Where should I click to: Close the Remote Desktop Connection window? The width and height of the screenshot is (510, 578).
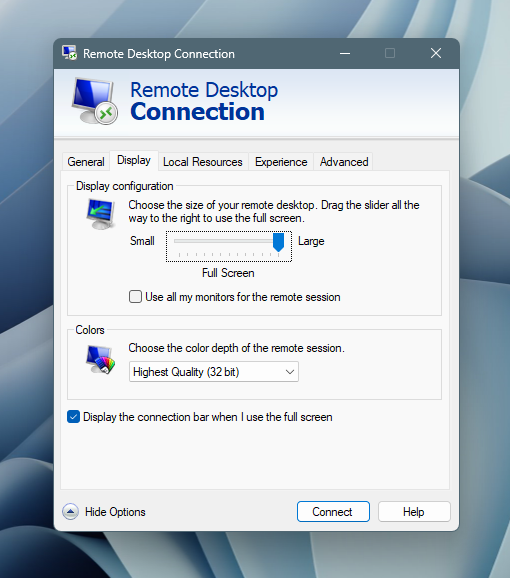[x=436, y=53]
